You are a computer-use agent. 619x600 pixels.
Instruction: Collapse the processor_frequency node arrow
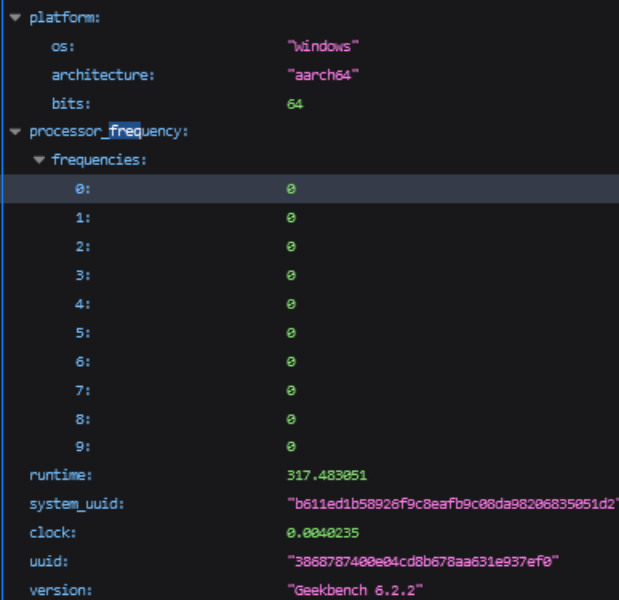(x=15, y=131)
